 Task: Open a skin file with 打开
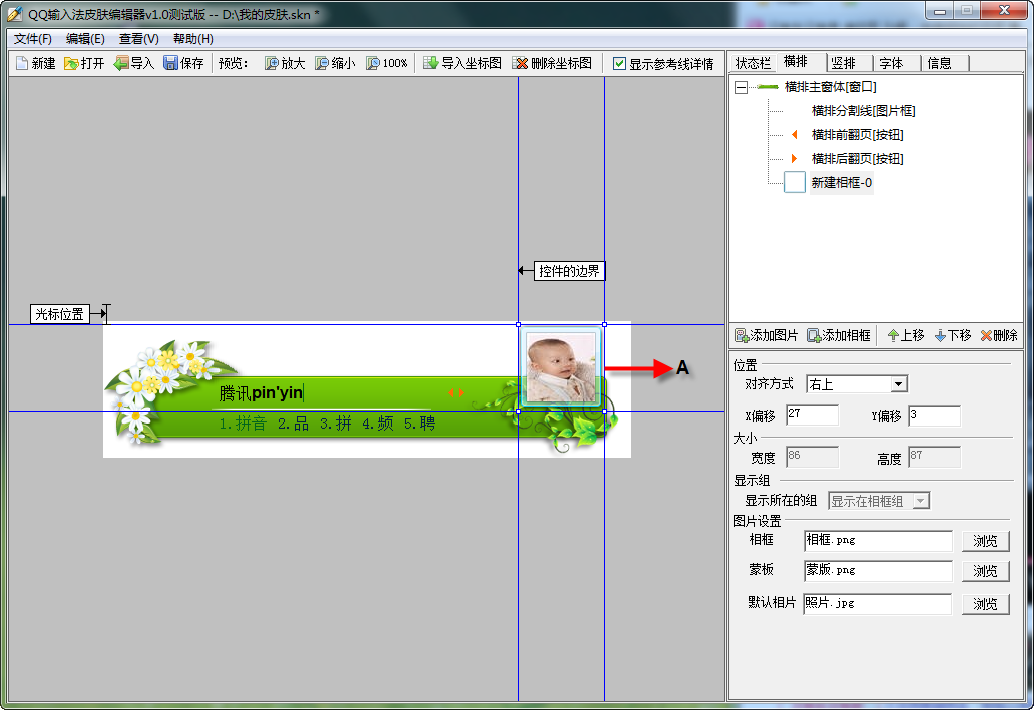pos(84,63)
